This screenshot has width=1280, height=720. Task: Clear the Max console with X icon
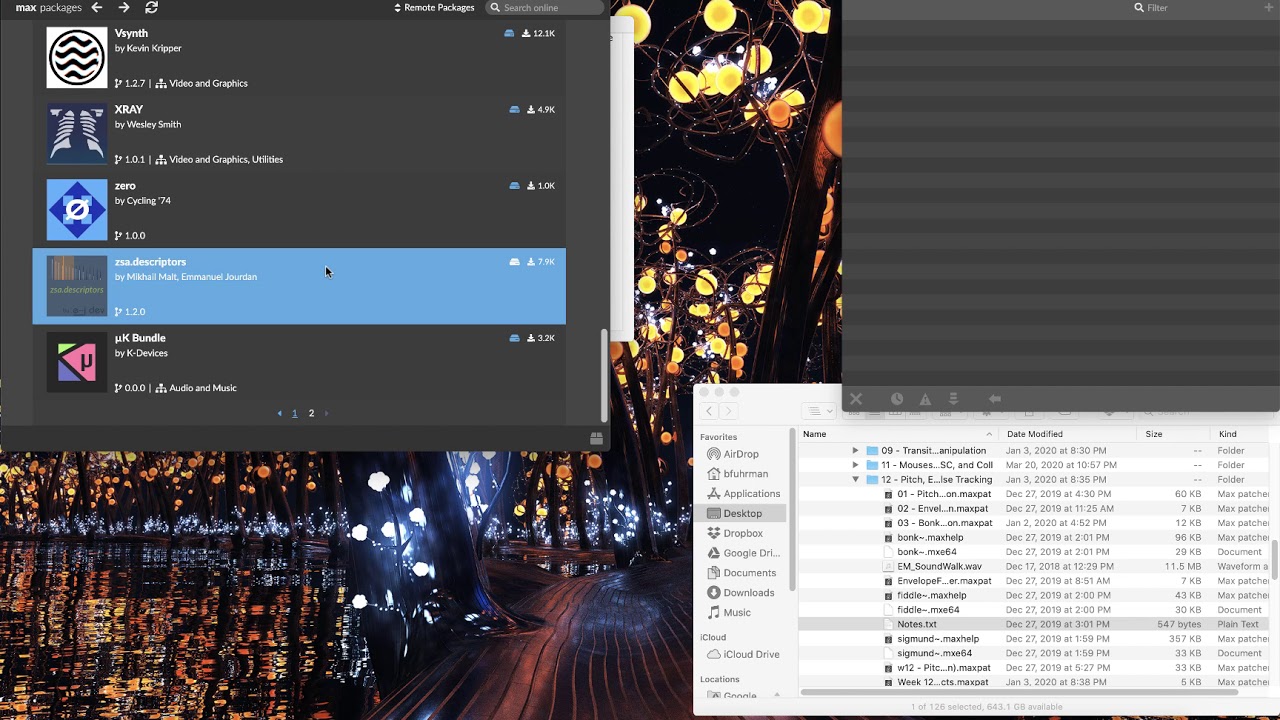[856, 399]
